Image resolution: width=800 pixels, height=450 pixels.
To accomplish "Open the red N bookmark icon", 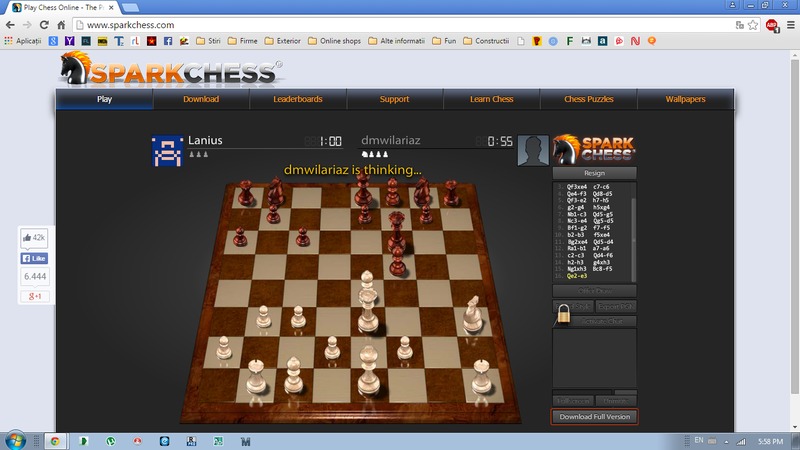I will pos(635,41).
